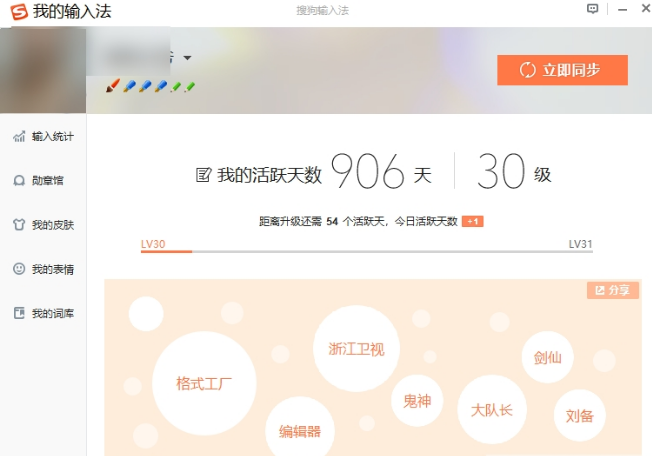The height and width of the screenshot is (456, 652).
Task: Close the Sogou input window
Action: tap(646, 8)
